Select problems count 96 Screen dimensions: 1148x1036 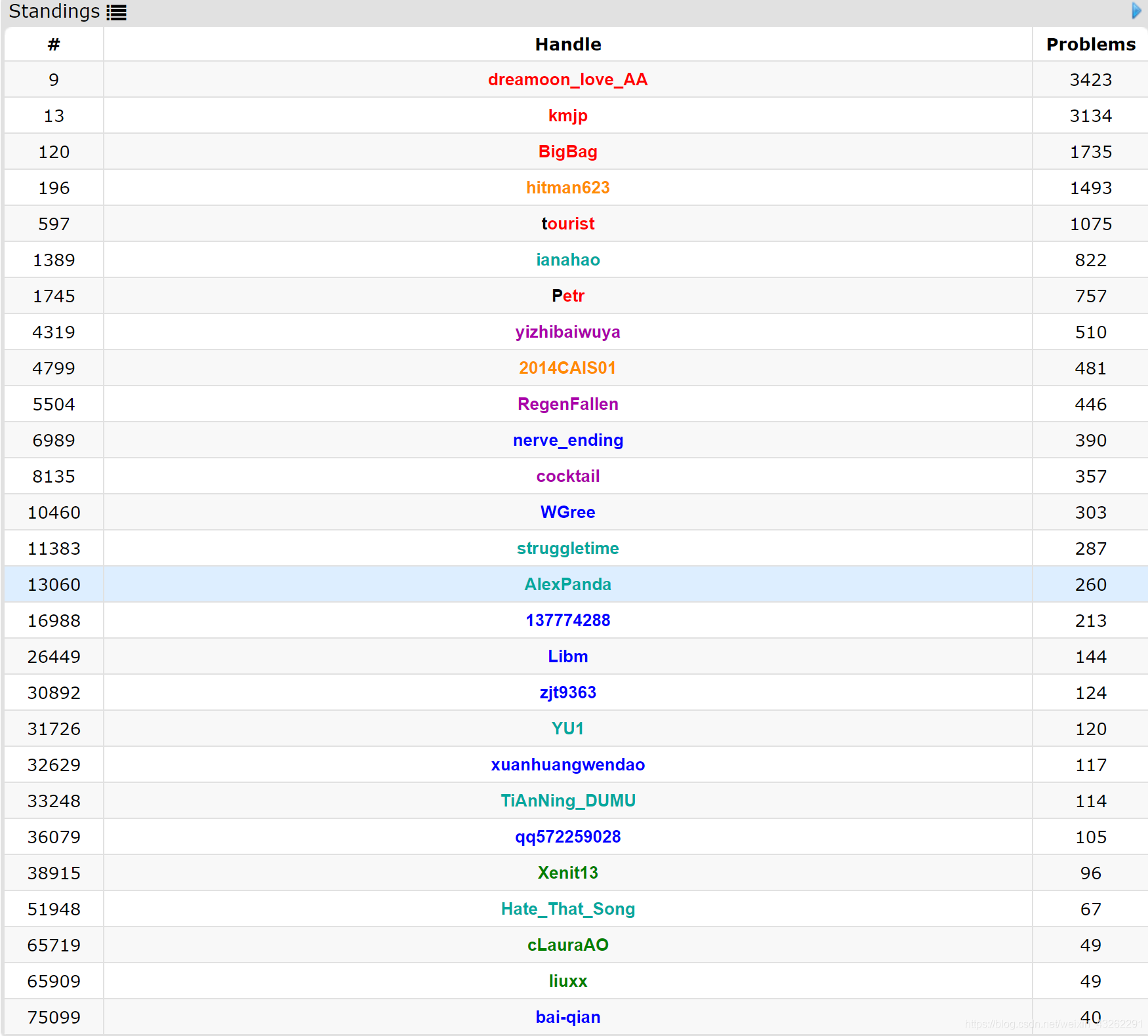pos(1090,873)
